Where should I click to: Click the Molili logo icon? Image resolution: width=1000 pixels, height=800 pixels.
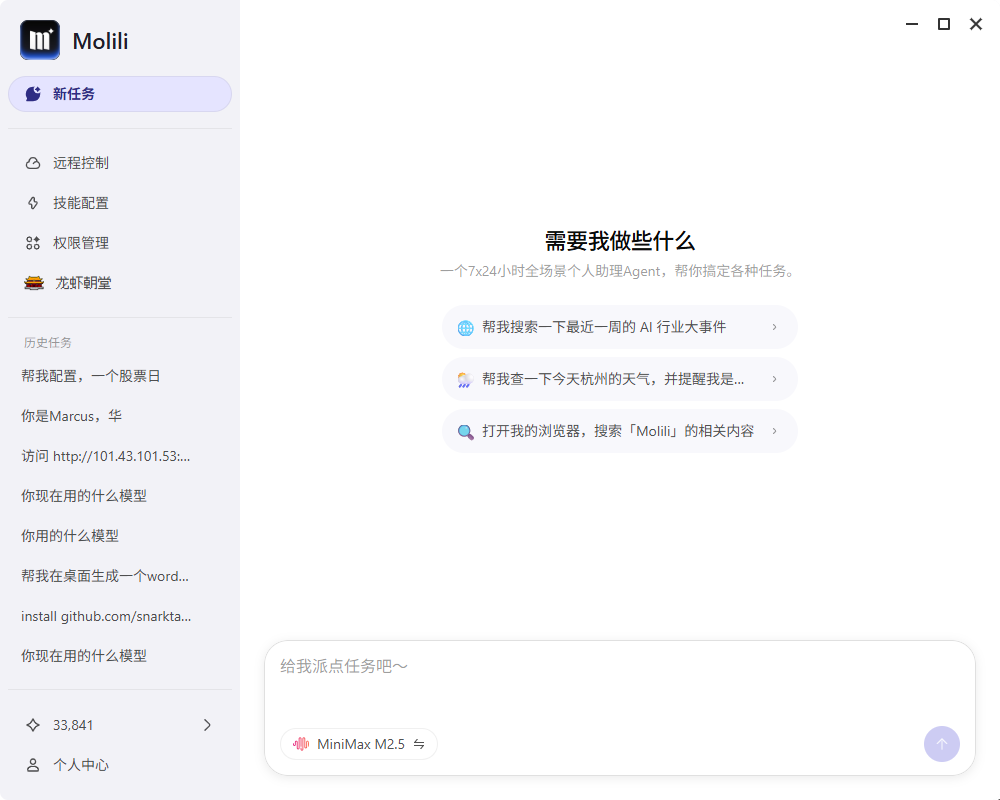(40, 40)
